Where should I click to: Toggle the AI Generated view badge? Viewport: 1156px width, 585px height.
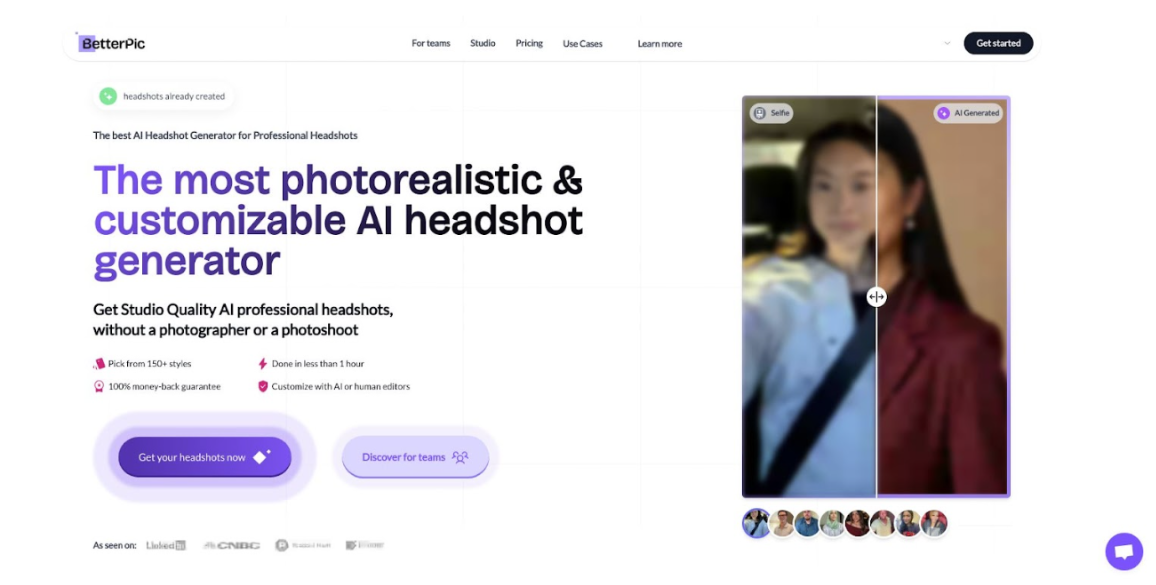(966, 113)
